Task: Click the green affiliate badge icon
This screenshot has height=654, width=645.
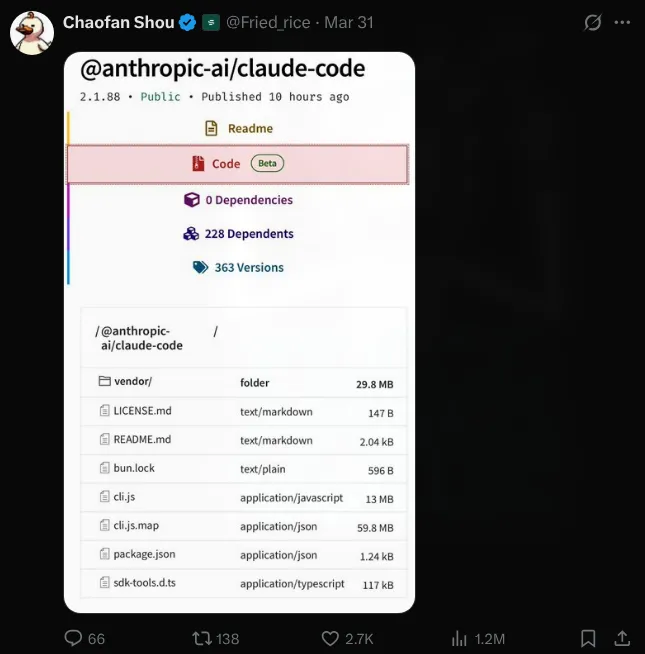Action: (211, 22)
